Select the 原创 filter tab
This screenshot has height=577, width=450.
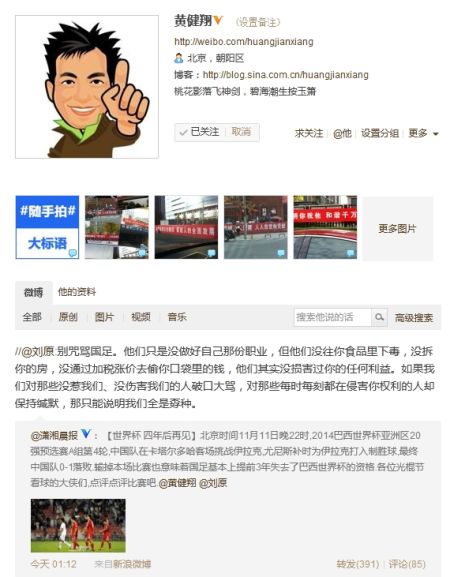point(68,317)
